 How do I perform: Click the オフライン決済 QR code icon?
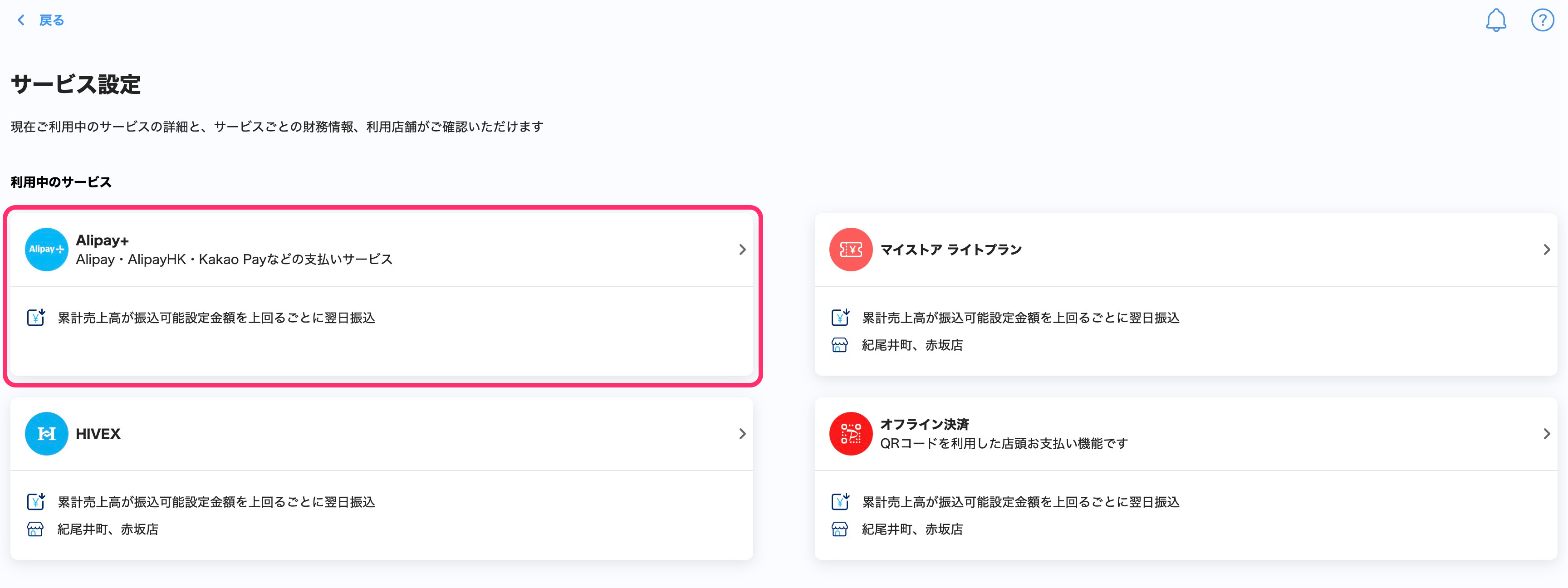850,433
